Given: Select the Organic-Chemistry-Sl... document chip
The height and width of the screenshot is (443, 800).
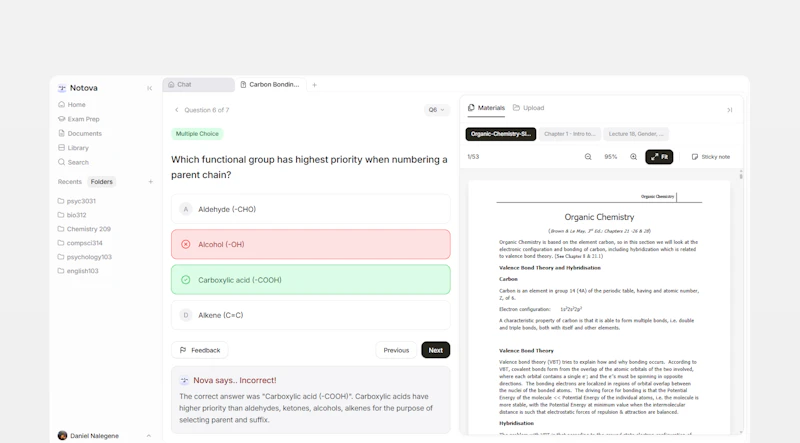Looking at the screenshot, I should (501, 134).
